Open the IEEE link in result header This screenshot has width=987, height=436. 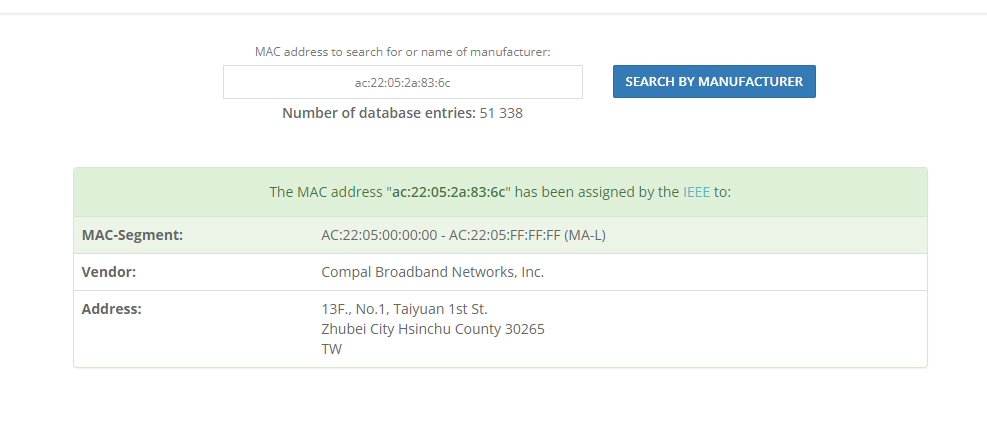coord(696,192)
